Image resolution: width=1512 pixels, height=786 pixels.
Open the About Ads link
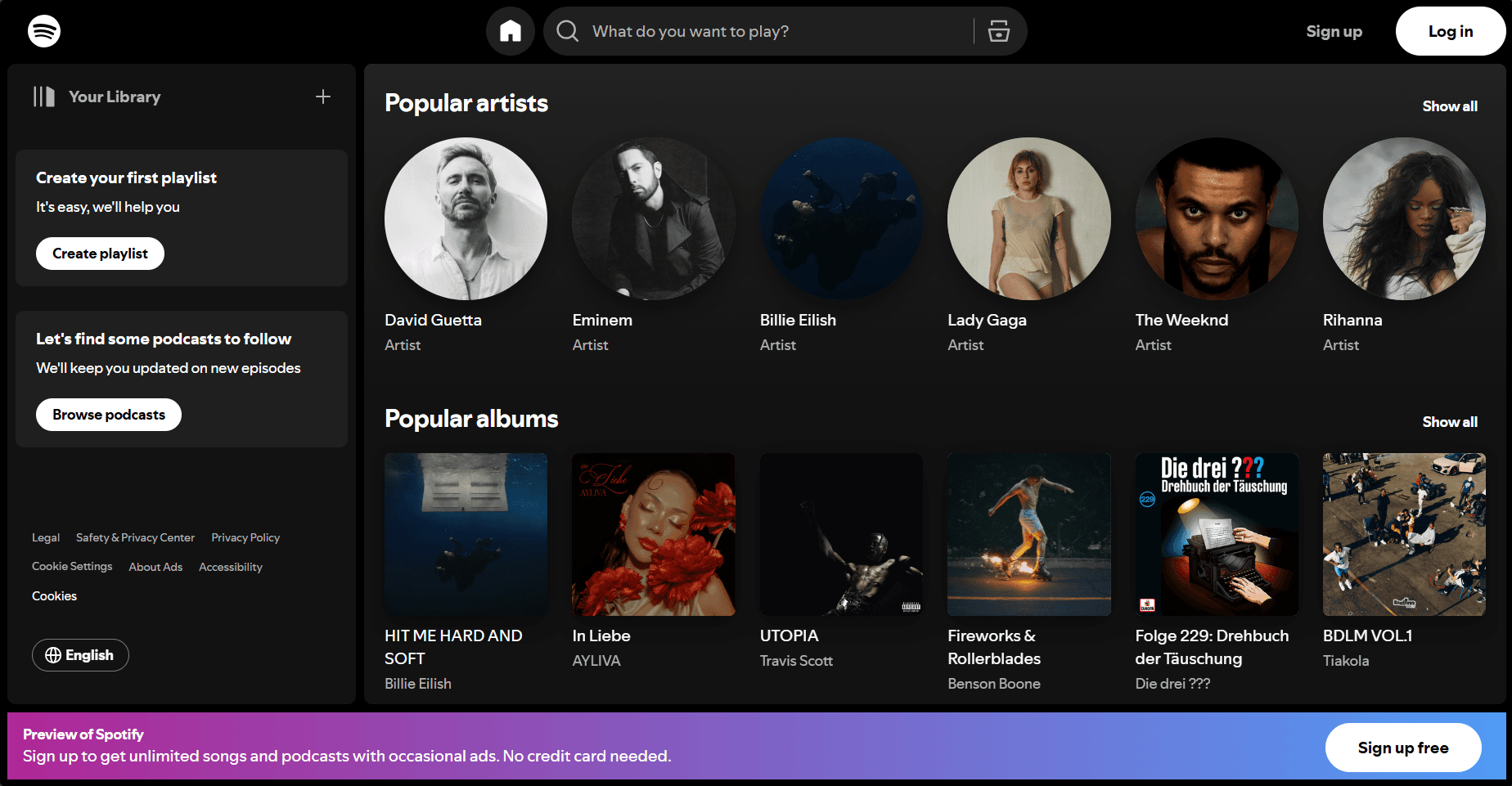(x=155, y=567)
